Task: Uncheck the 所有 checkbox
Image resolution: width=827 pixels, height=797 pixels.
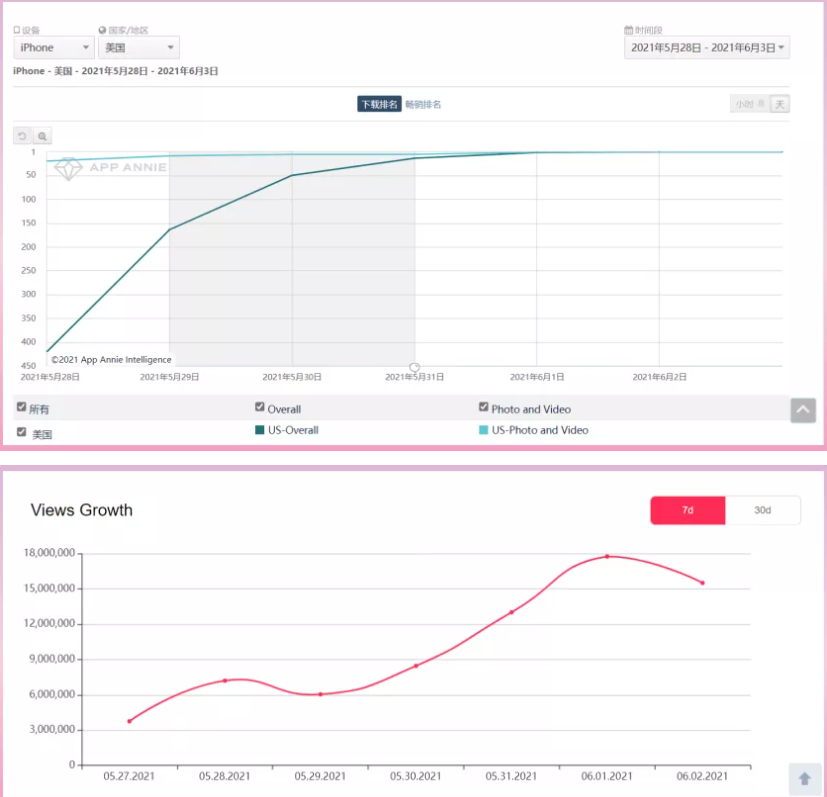Action: [22, 408]
